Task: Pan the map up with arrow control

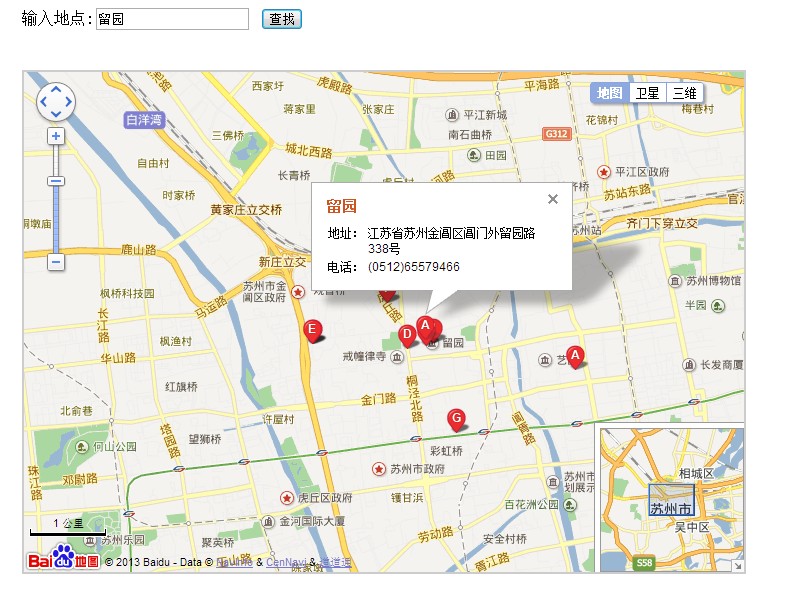Action: coord(56,90)
